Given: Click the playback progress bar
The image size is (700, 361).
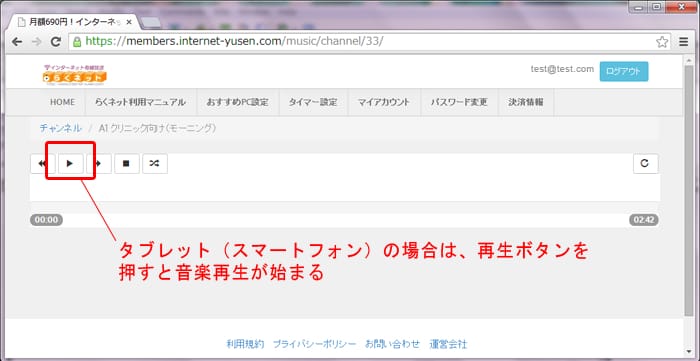Looking at the screenshot, I should (x=344, y=220).
